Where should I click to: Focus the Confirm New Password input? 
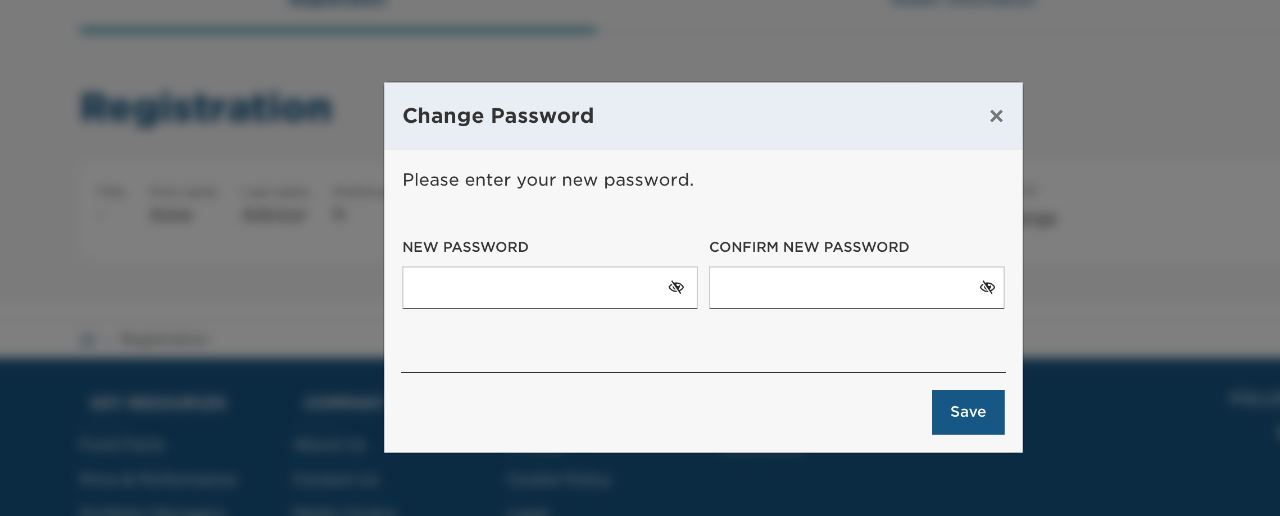841,288
